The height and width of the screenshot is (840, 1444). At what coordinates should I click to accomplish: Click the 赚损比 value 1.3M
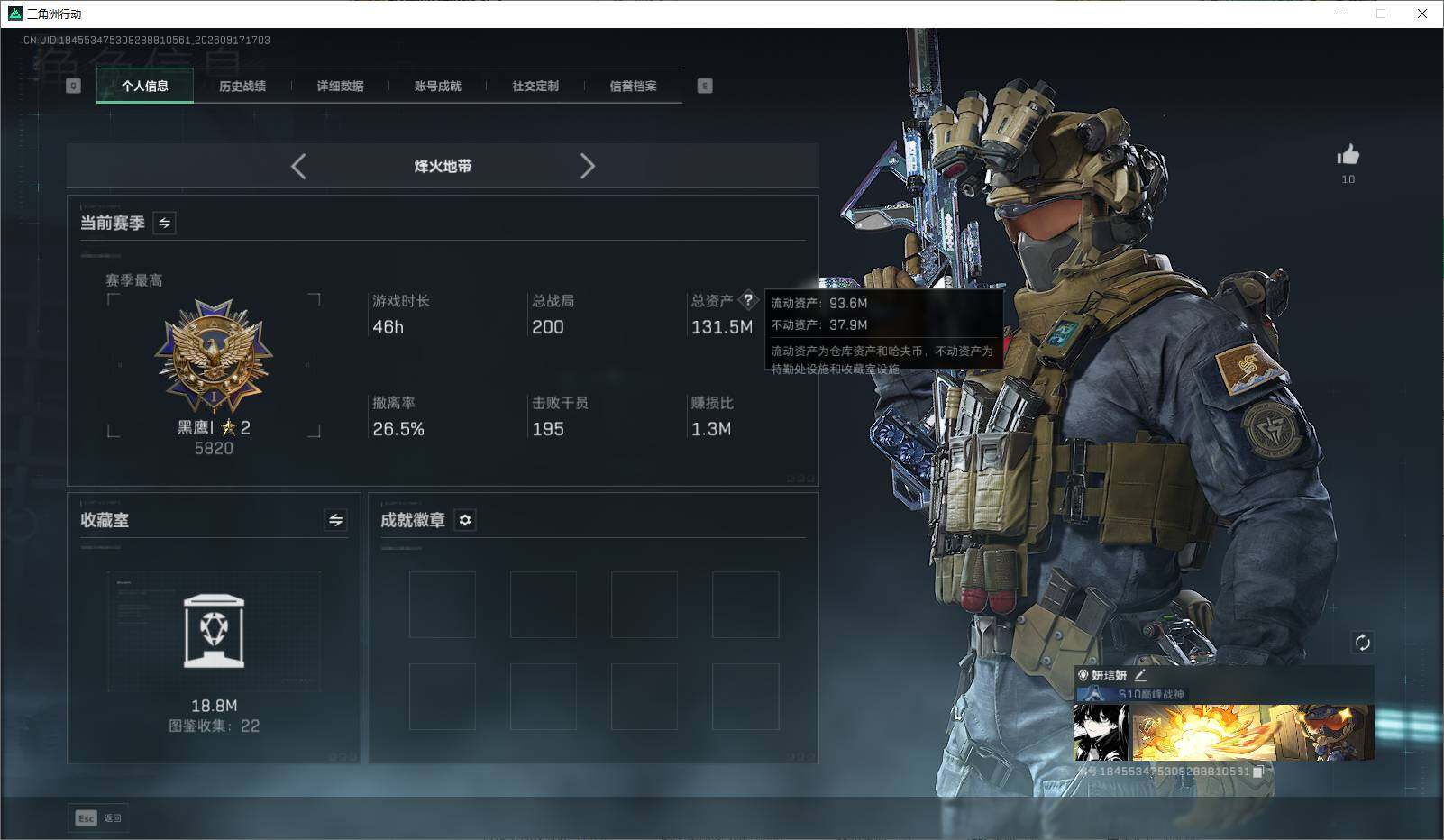711,429
